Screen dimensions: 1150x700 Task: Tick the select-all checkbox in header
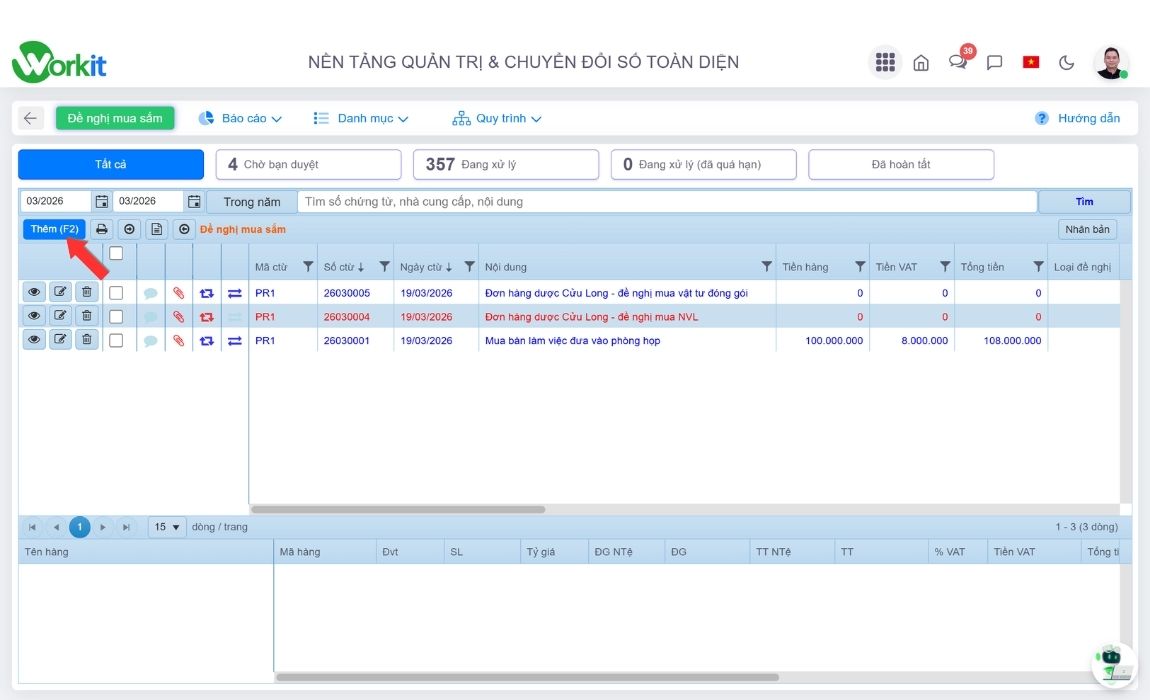click(x=116, y=254)
